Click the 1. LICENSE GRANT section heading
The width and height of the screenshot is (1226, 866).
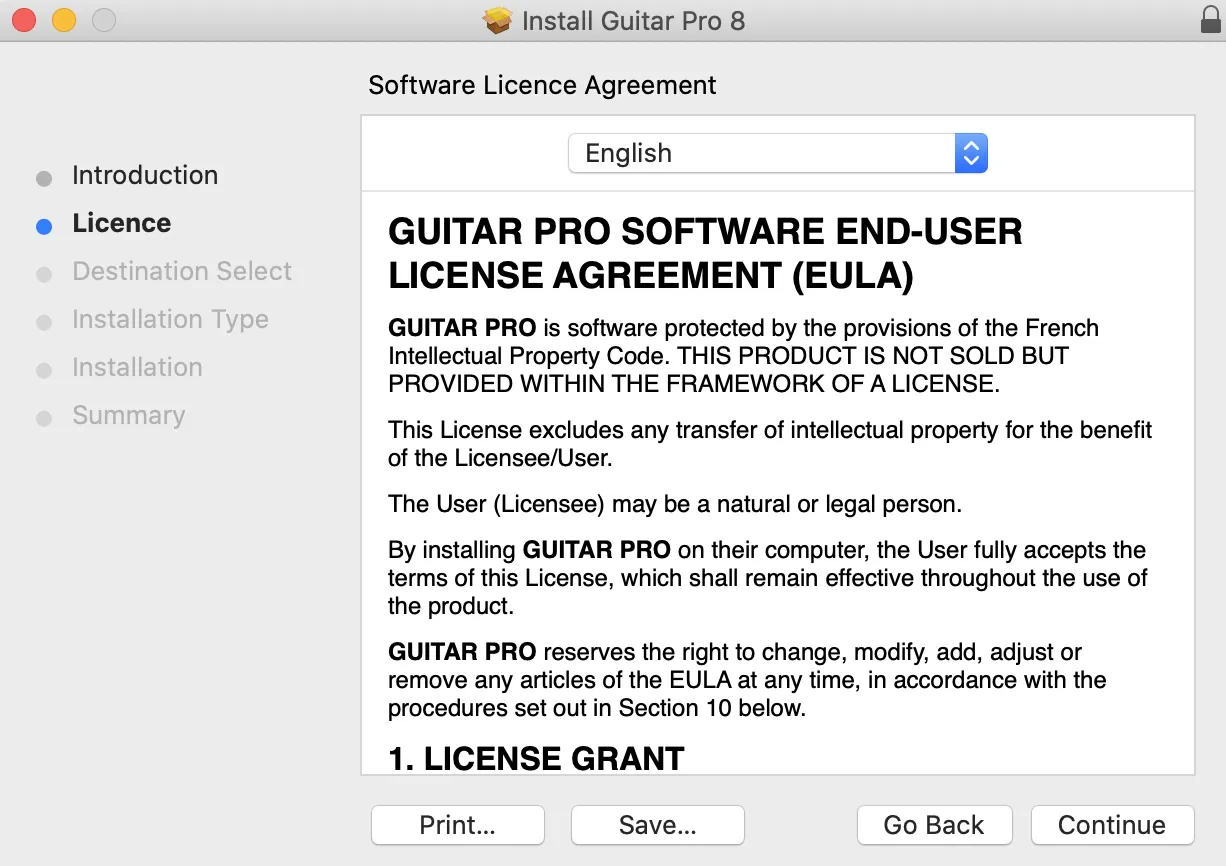click(536, 758)
